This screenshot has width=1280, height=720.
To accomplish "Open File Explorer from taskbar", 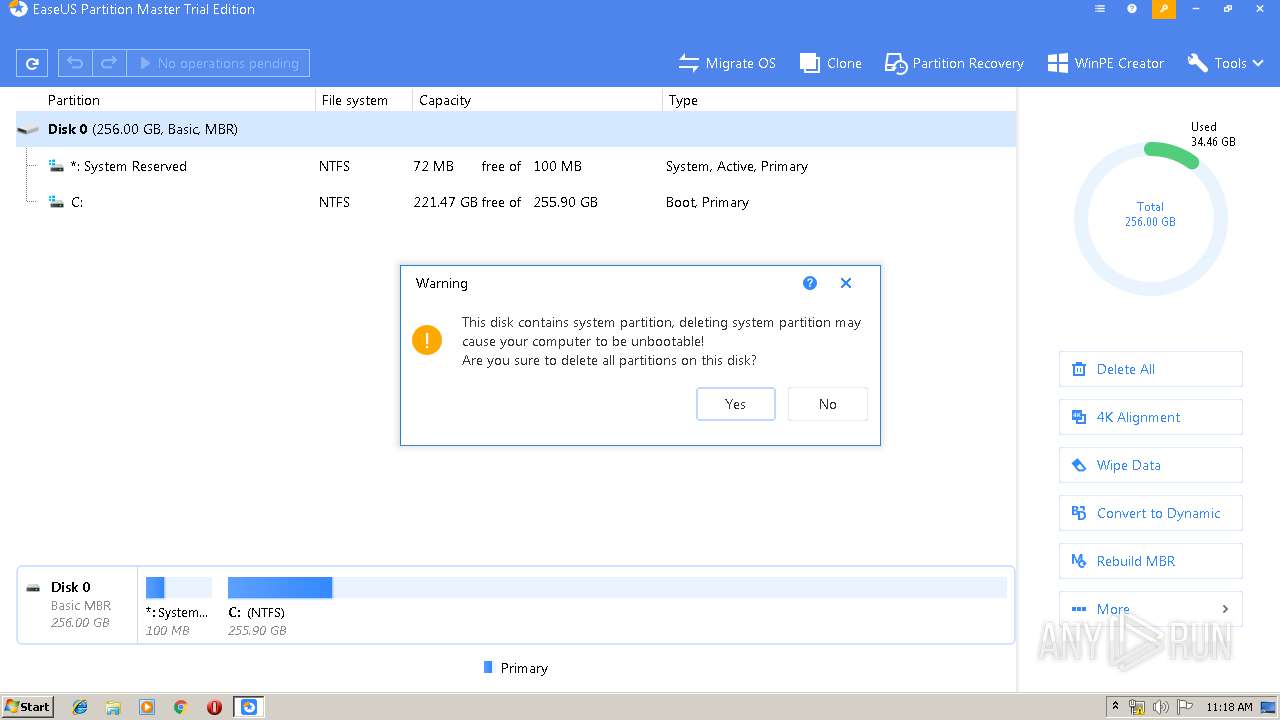I will tap(113, 707).
